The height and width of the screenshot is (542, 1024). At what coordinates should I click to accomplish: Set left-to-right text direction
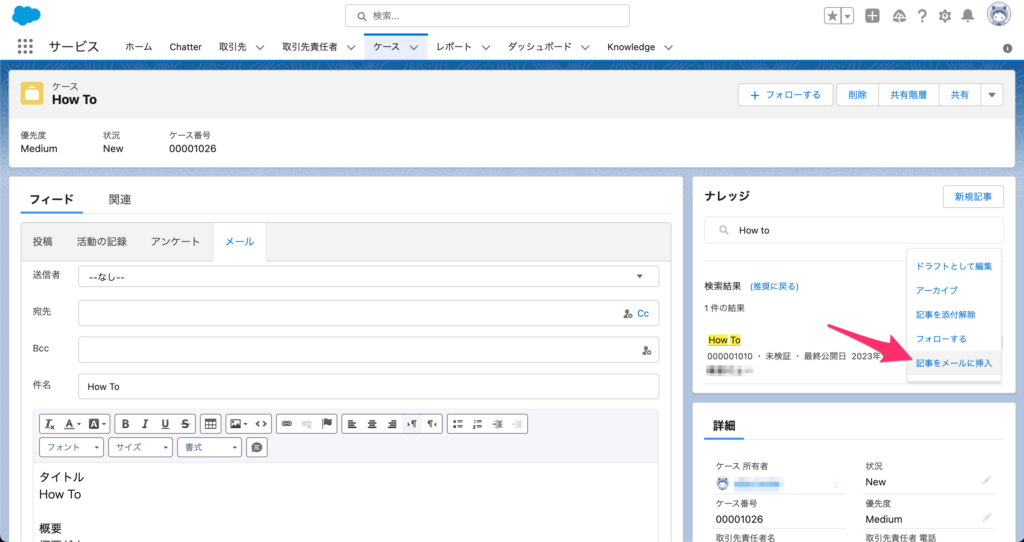pyautogui.click(x=412, y=424)
